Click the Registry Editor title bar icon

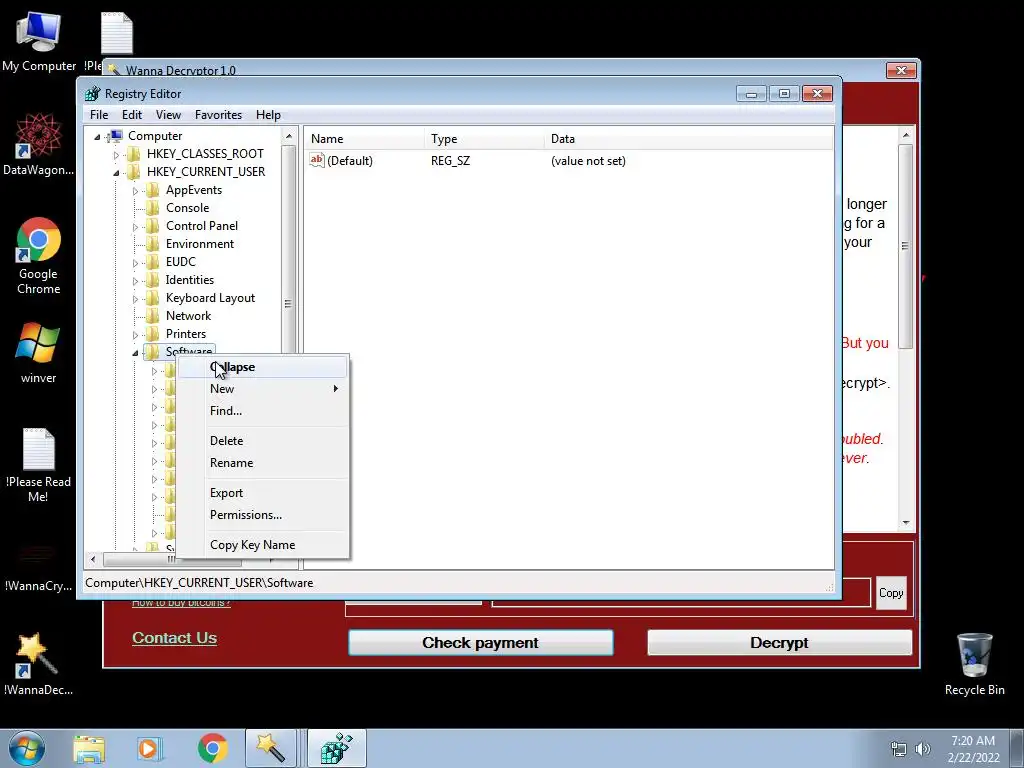pyautogui.click(x=93, y=93)
